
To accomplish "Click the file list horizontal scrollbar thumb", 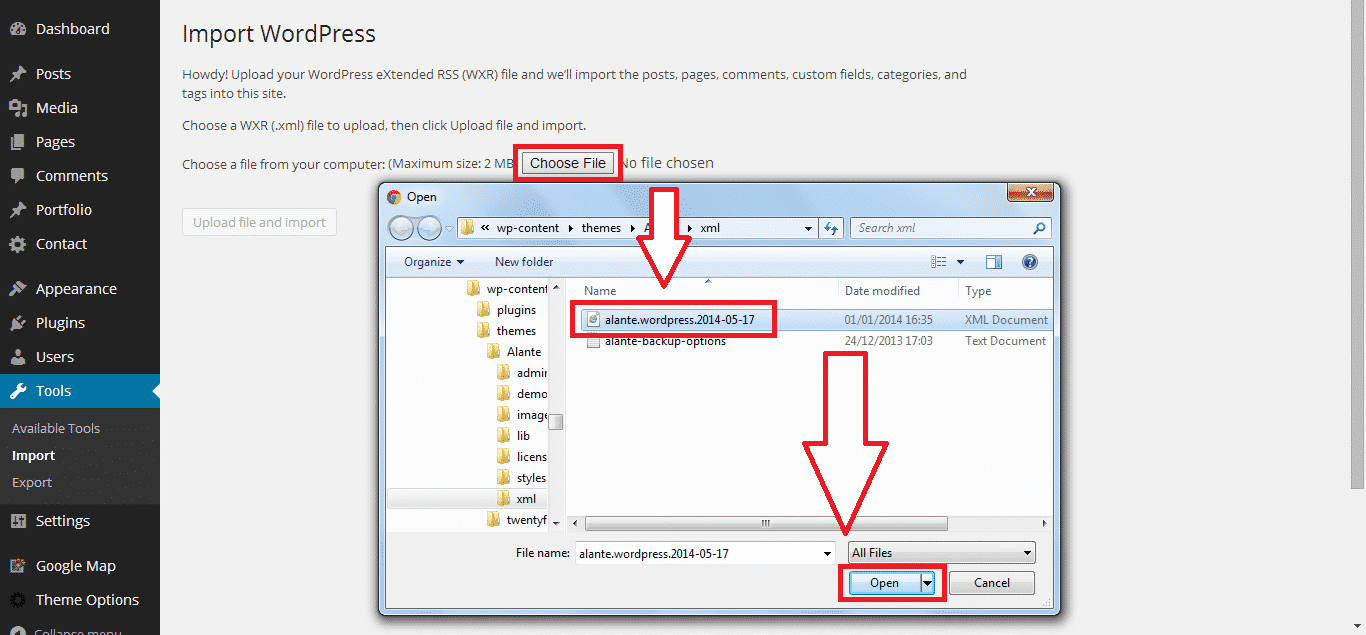I will pos(766,523).
